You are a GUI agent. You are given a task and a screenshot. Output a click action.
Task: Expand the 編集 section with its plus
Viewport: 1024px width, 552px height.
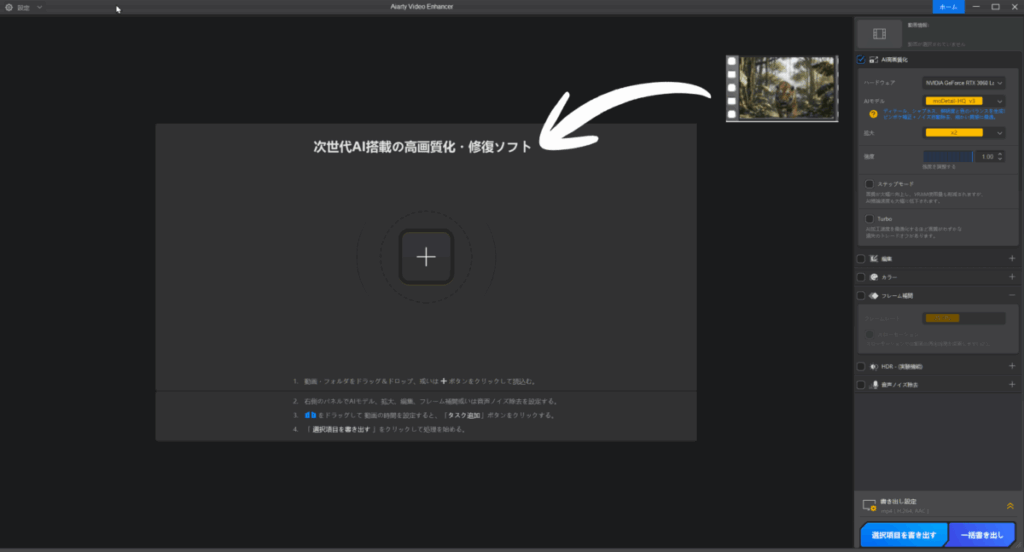[1012, 259]
